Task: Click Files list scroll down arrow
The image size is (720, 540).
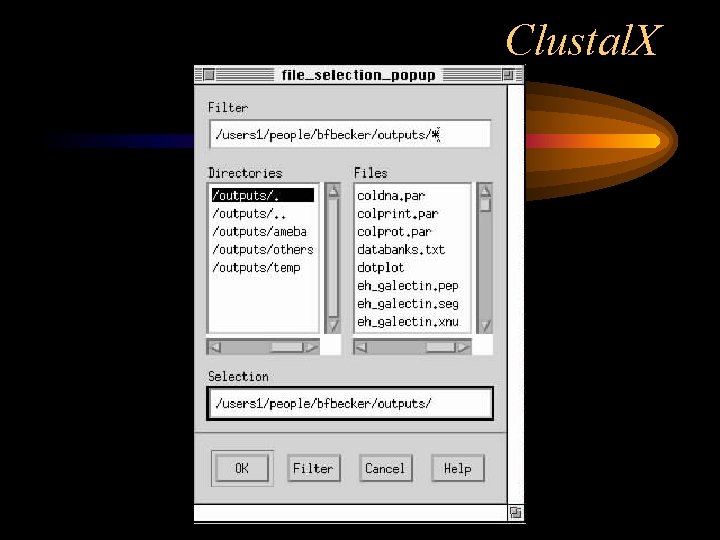Action: tap(485, 326)
